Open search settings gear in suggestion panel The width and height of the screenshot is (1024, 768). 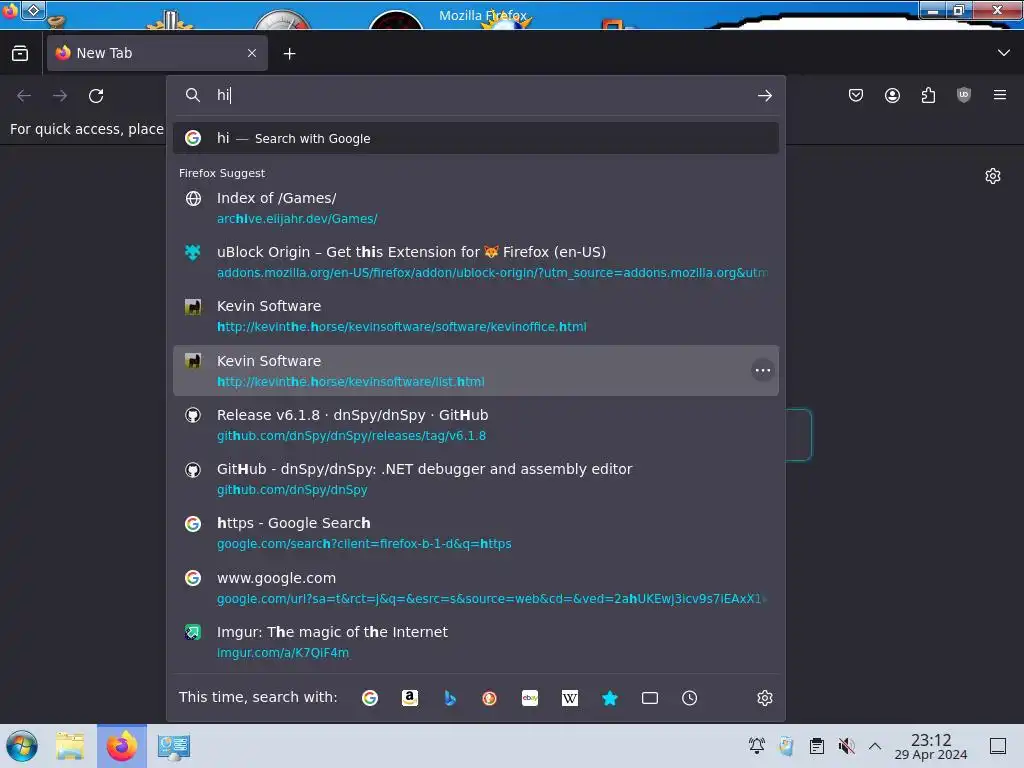click(x=765, y=697)
